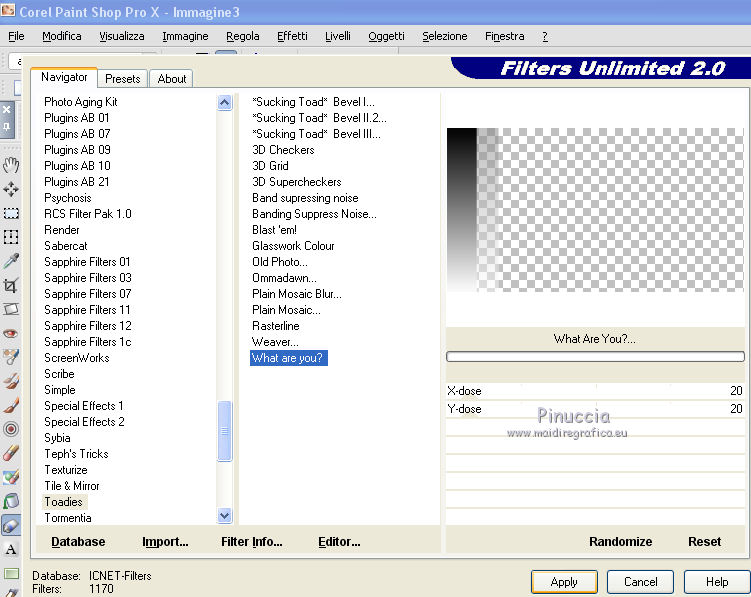
Task: Select the rectangular Selection tool
Action: 11,213
